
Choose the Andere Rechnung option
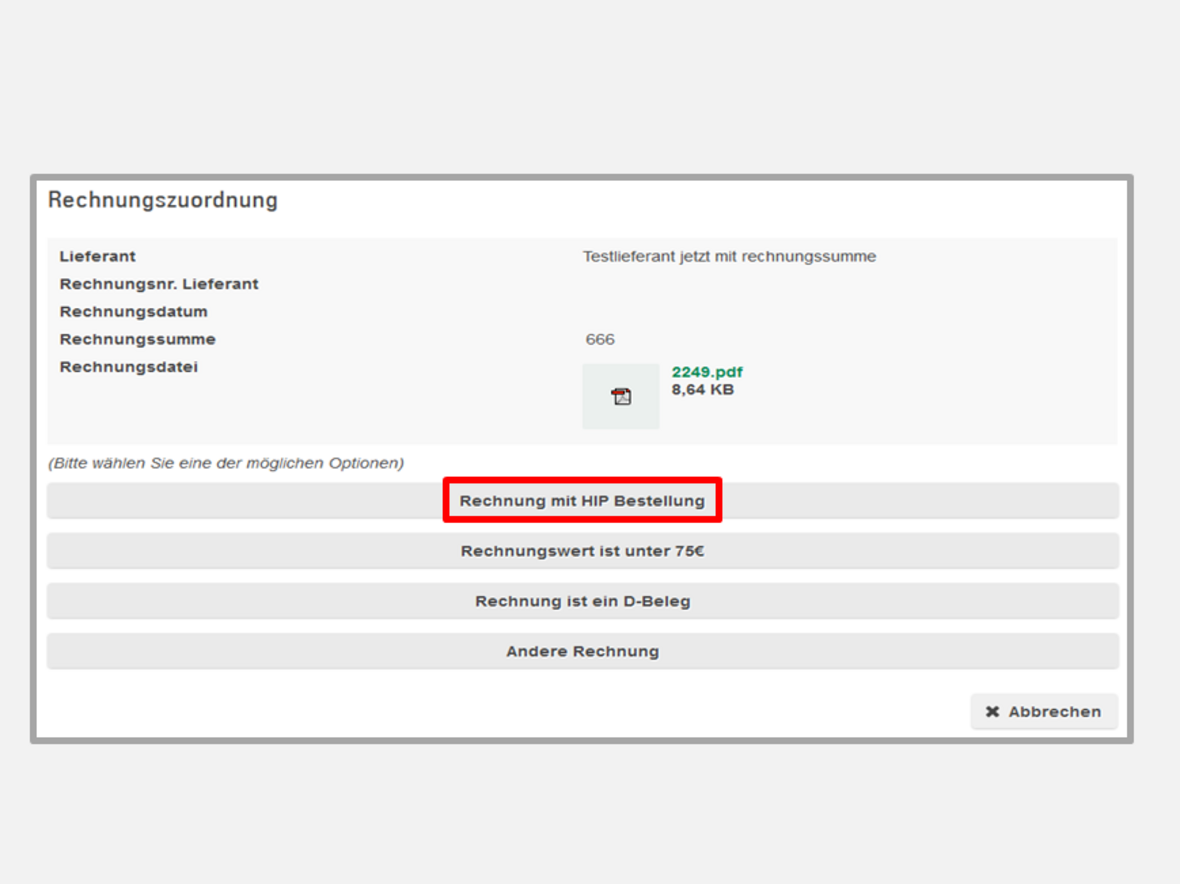582,651
